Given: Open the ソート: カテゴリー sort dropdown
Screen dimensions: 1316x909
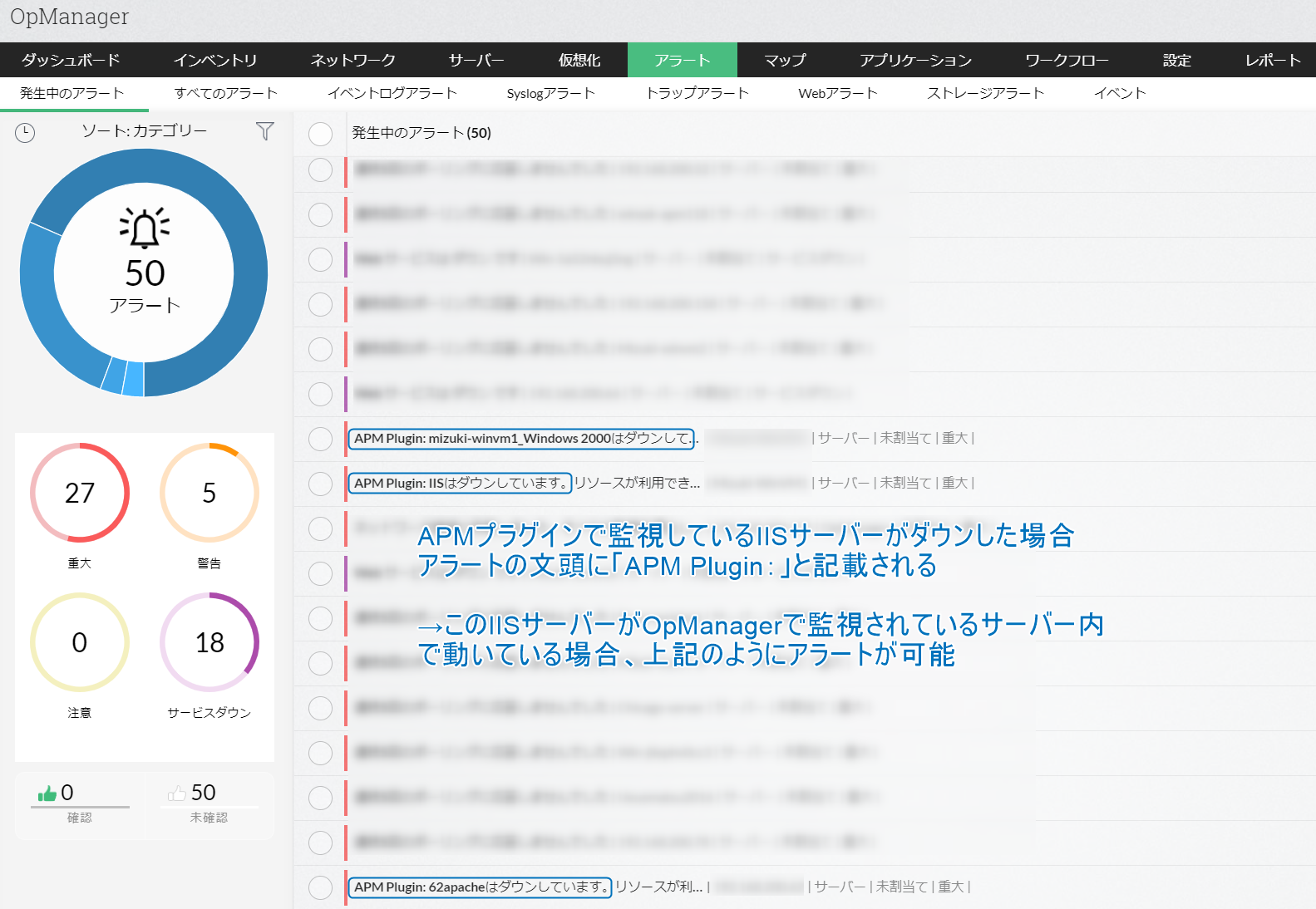Looking at the screenshot, I should (145, 130).
